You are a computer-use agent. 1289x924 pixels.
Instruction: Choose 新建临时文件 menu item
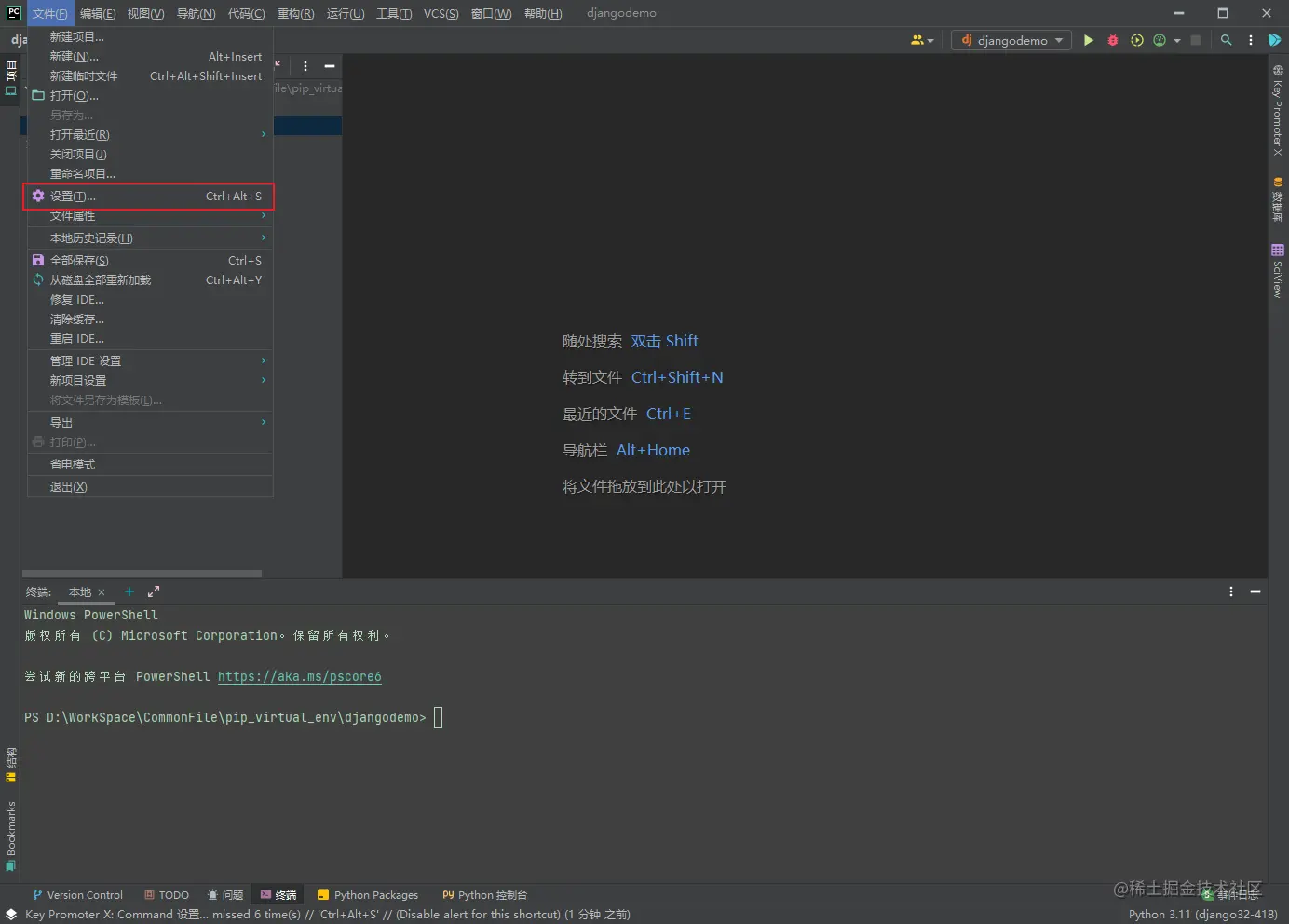coord(150,76)
